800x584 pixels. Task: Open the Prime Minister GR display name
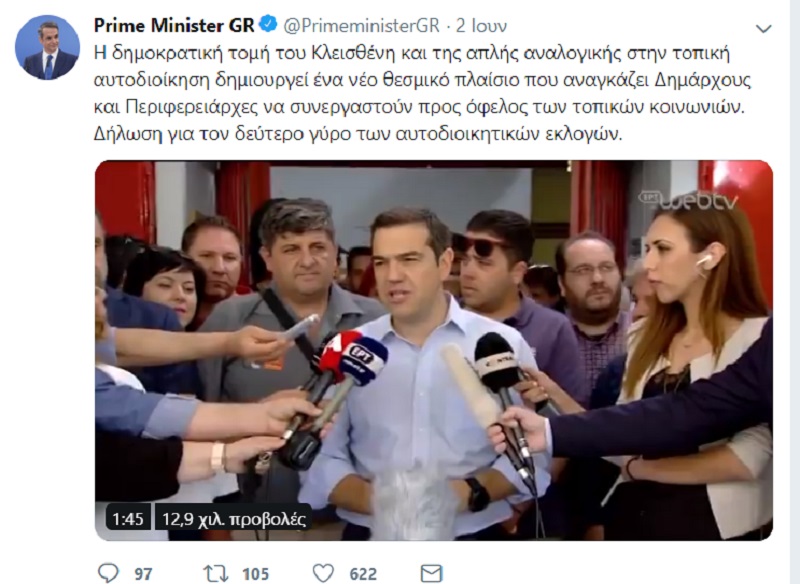174,25
